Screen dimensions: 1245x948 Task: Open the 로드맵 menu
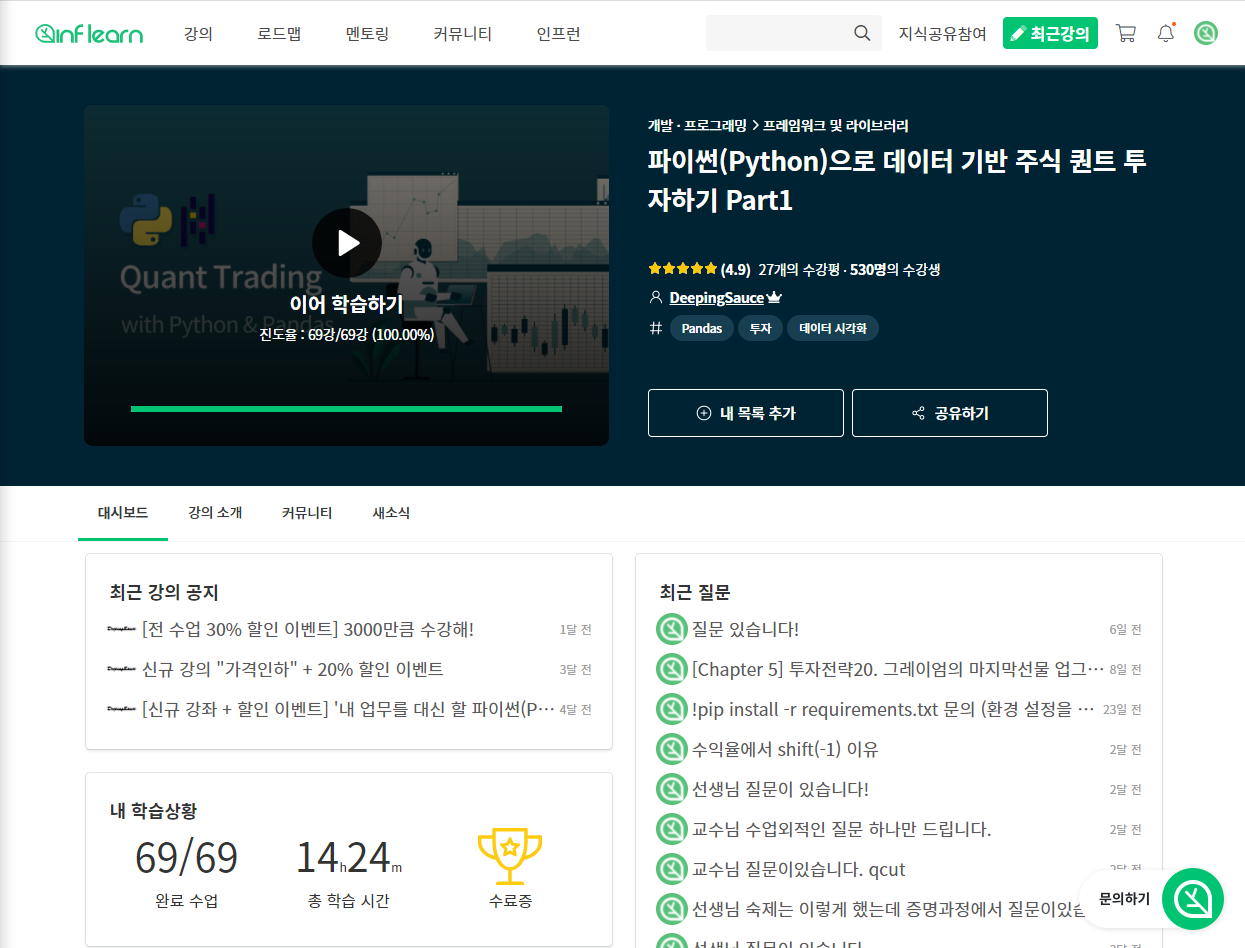click(x=279, y=33)
